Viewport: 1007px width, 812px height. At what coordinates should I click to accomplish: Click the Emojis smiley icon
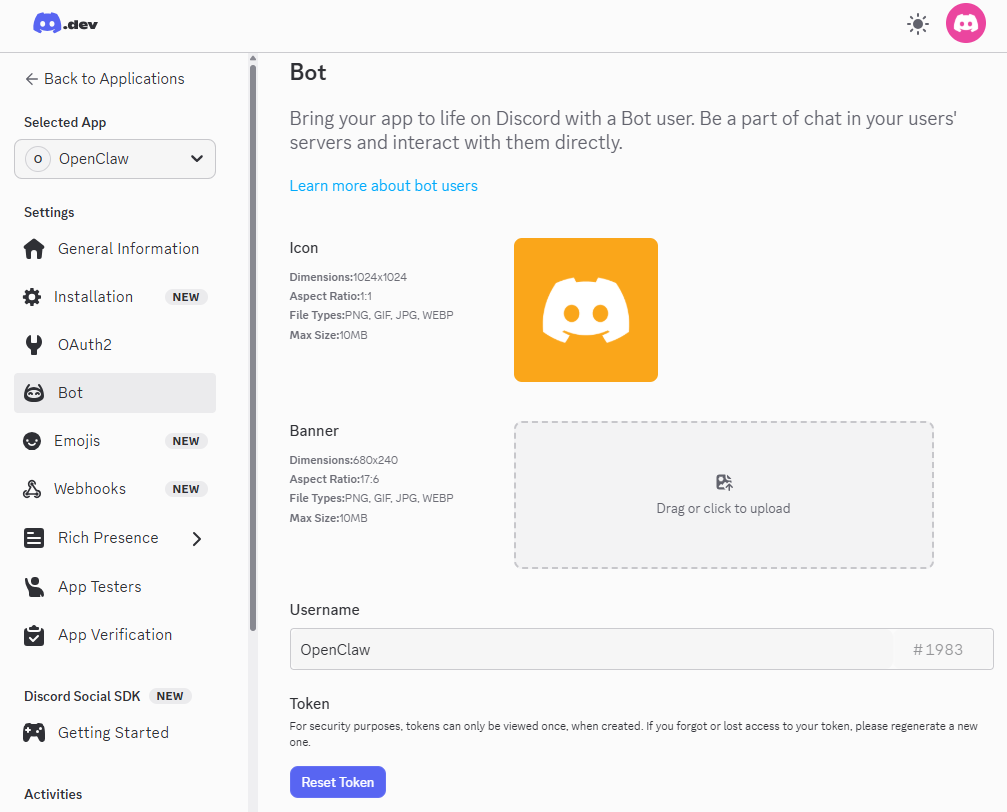tap(34, 441)
